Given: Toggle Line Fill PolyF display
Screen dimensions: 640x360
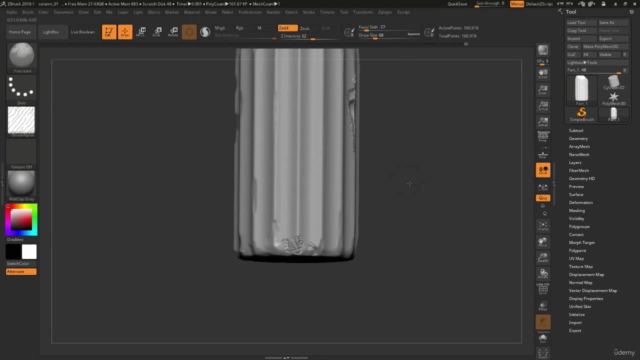Looking at the screenshot, I should click(x=543, y=289).
